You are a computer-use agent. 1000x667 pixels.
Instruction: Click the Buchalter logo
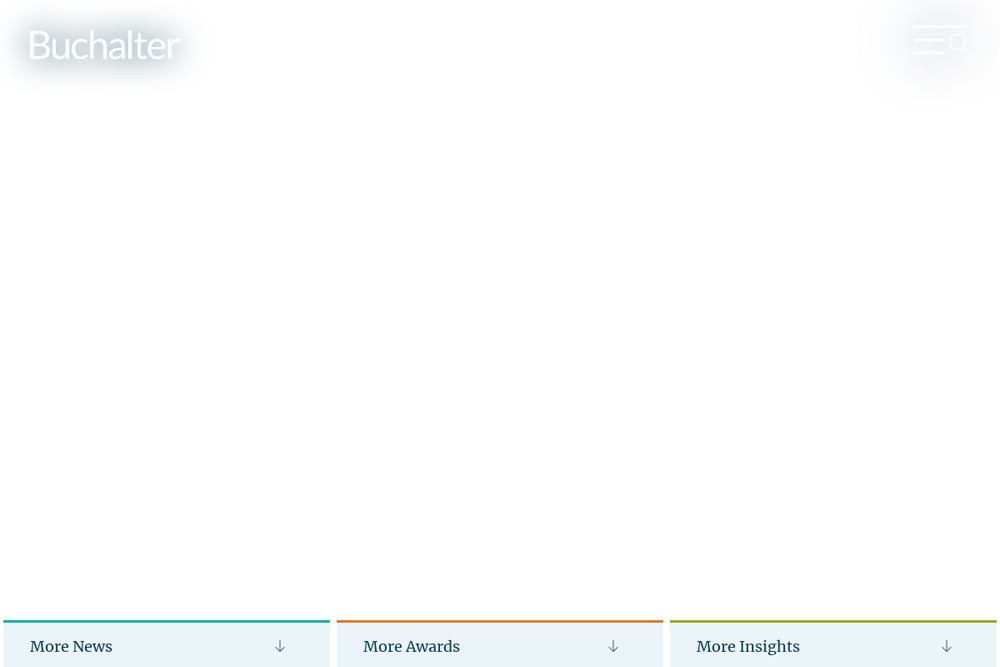coord(104,45)
